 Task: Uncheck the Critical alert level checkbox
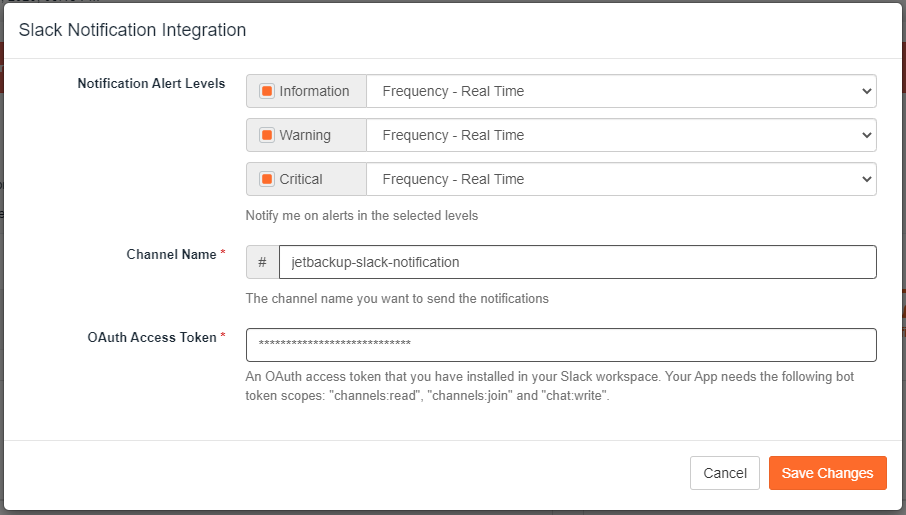tap(266, 179)
